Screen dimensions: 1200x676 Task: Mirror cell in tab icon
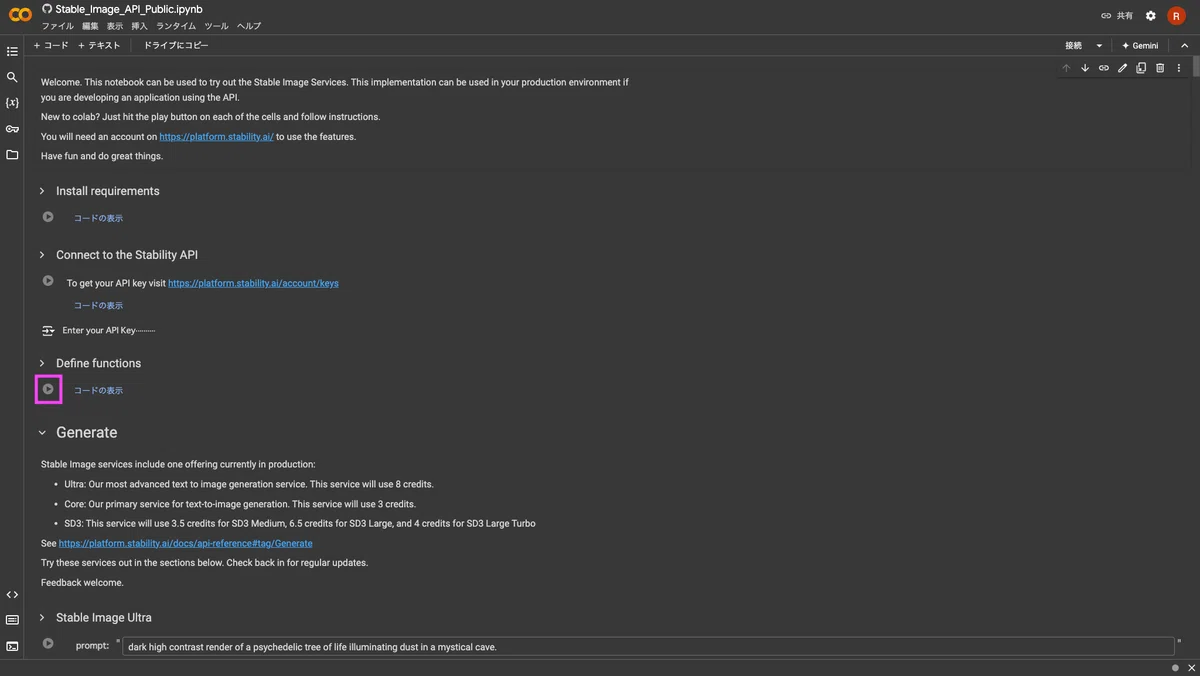pos(1141,68)
